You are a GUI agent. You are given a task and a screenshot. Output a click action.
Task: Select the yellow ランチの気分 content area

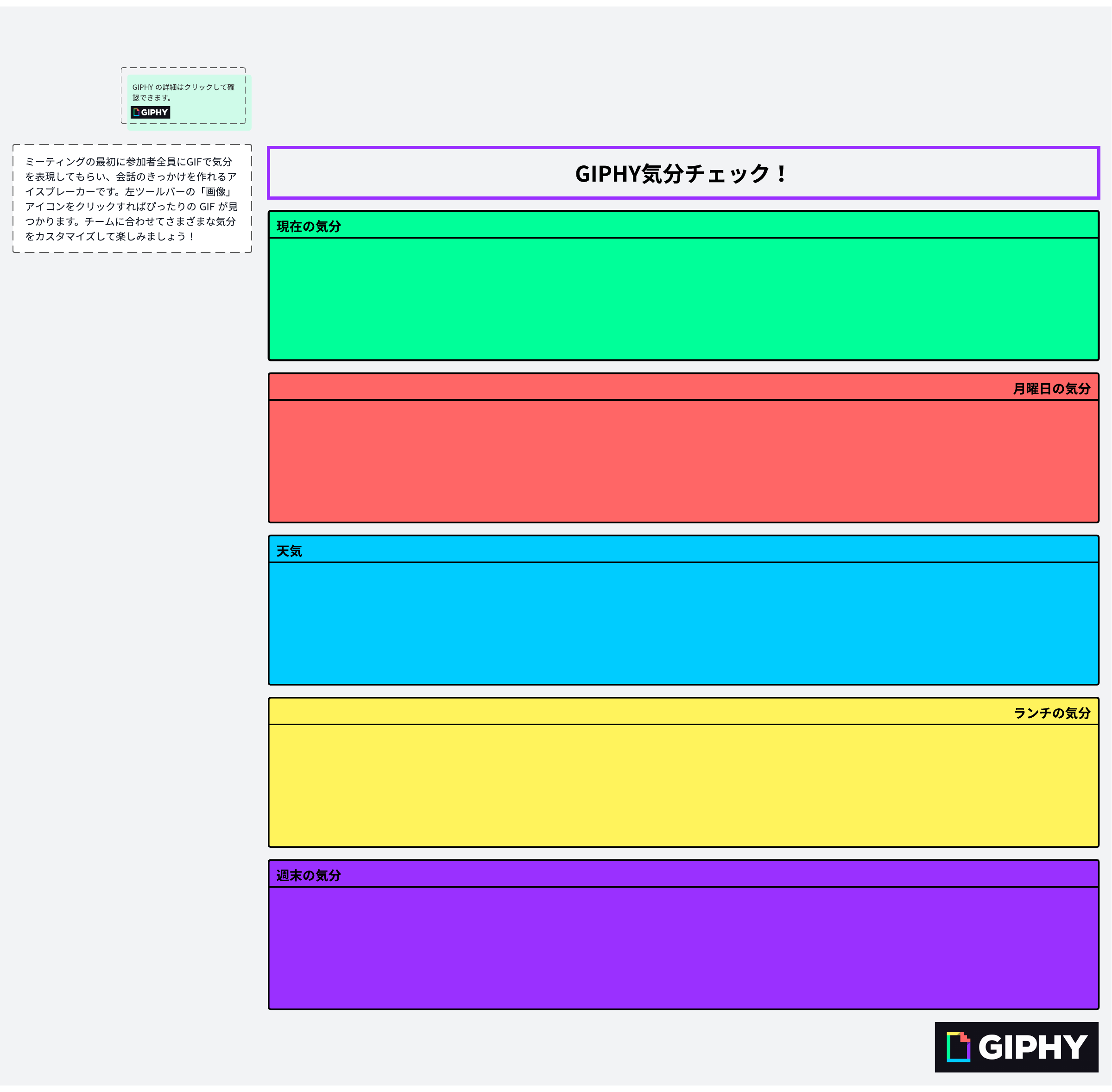(x=683, y=786)
